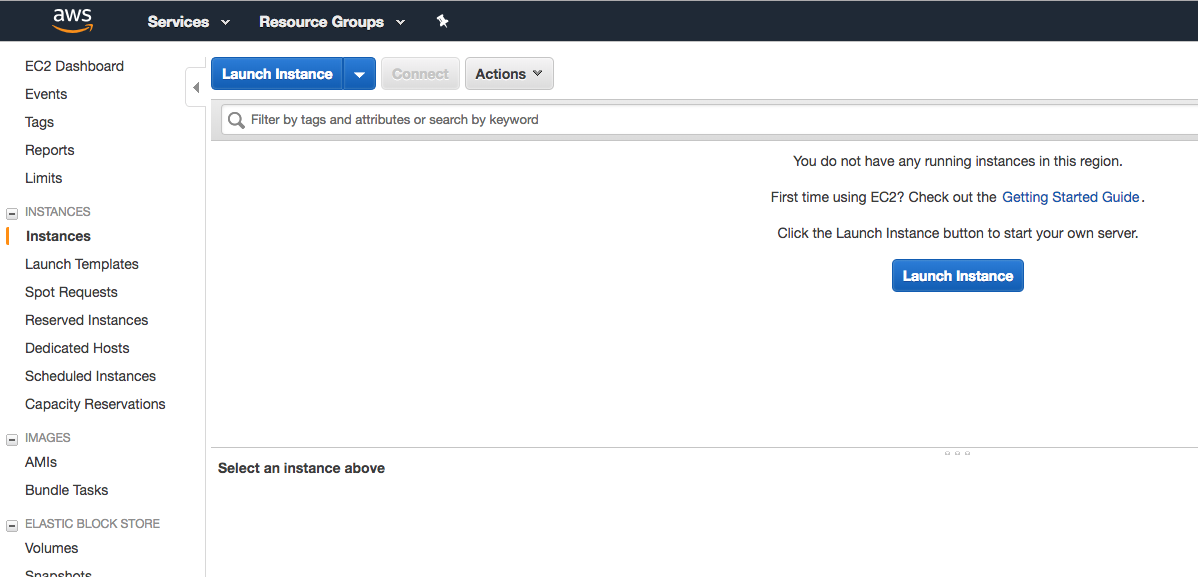Click 'You do not have any running instances' message
The width and height of the screenshot is (1198, 577).
(958, 161)
